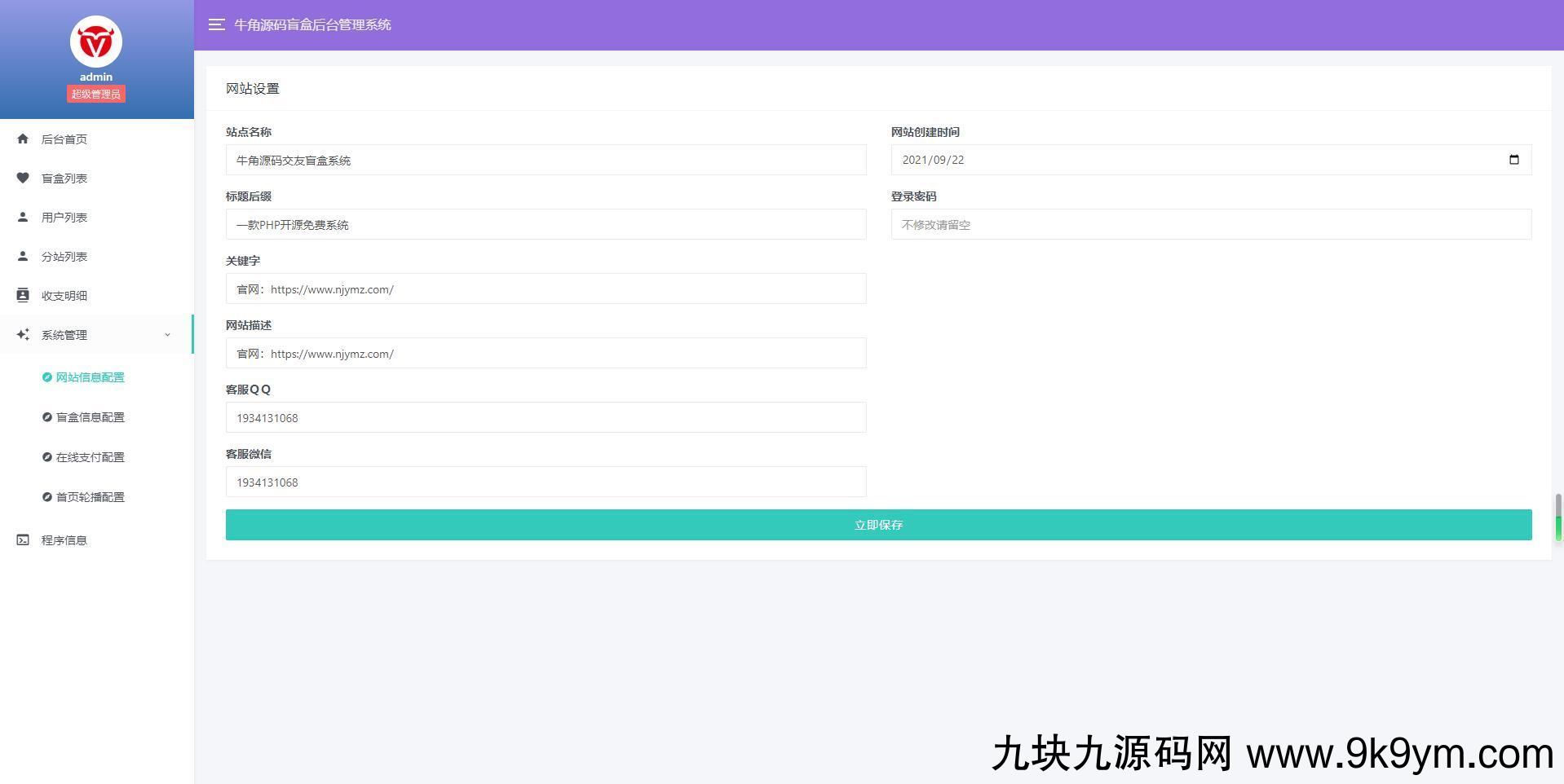Click the admin avatar logo

pos(95,42)
